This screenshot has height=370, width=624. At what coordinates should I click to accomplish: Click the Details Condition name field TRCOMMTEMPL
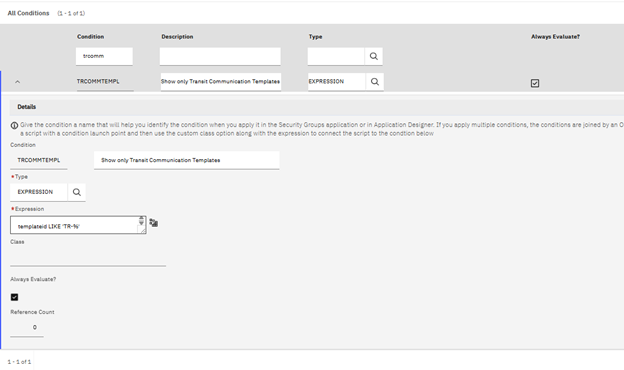click(x=39, y=160)
